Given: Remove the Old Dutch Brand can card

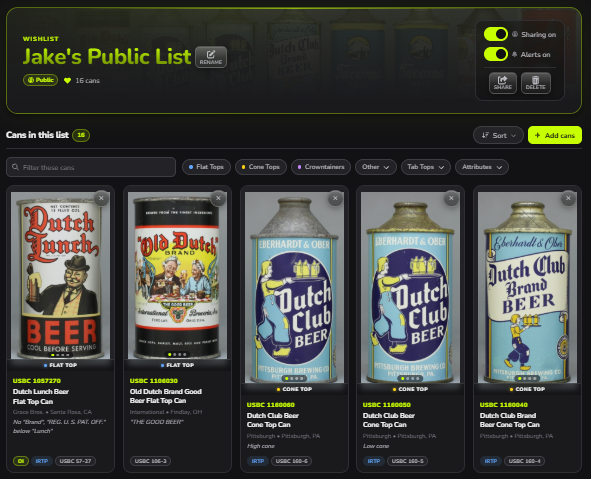Looking at the screenshot, I should click(x=218, y=198).
